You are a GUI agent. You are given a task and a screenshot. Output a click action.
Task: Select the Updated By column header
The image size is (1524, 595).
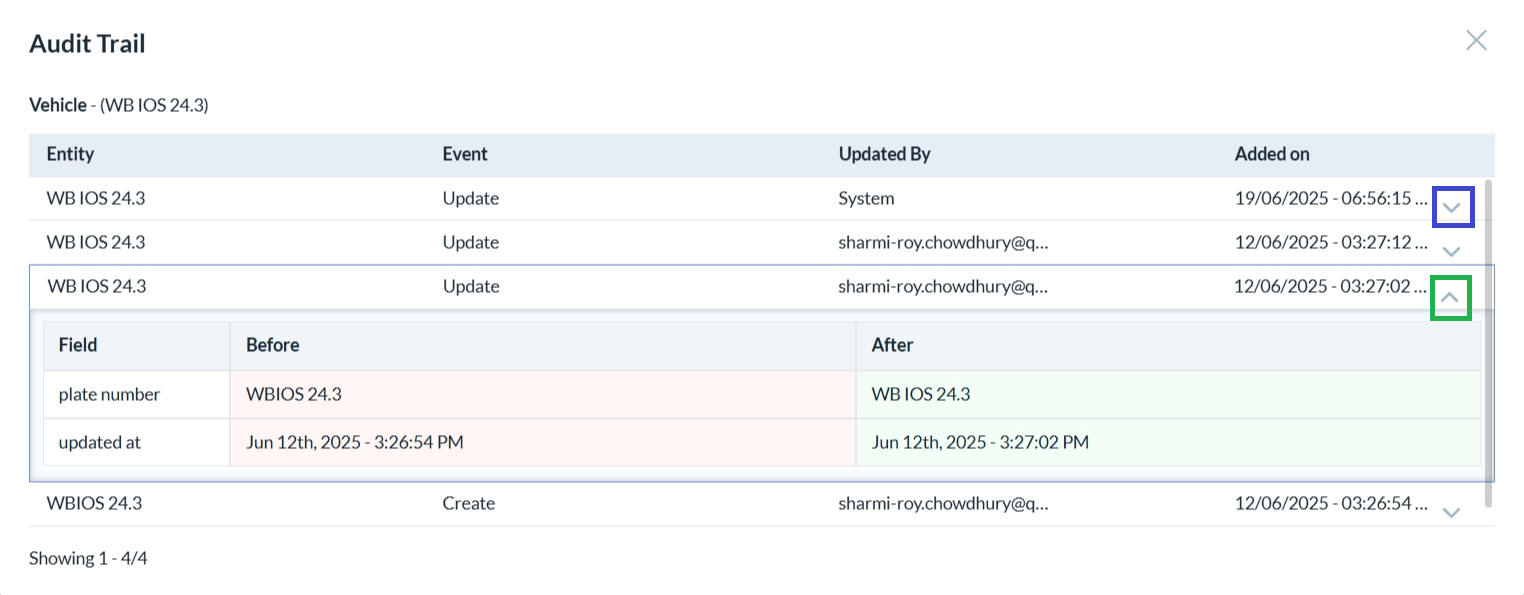[884, 154]
